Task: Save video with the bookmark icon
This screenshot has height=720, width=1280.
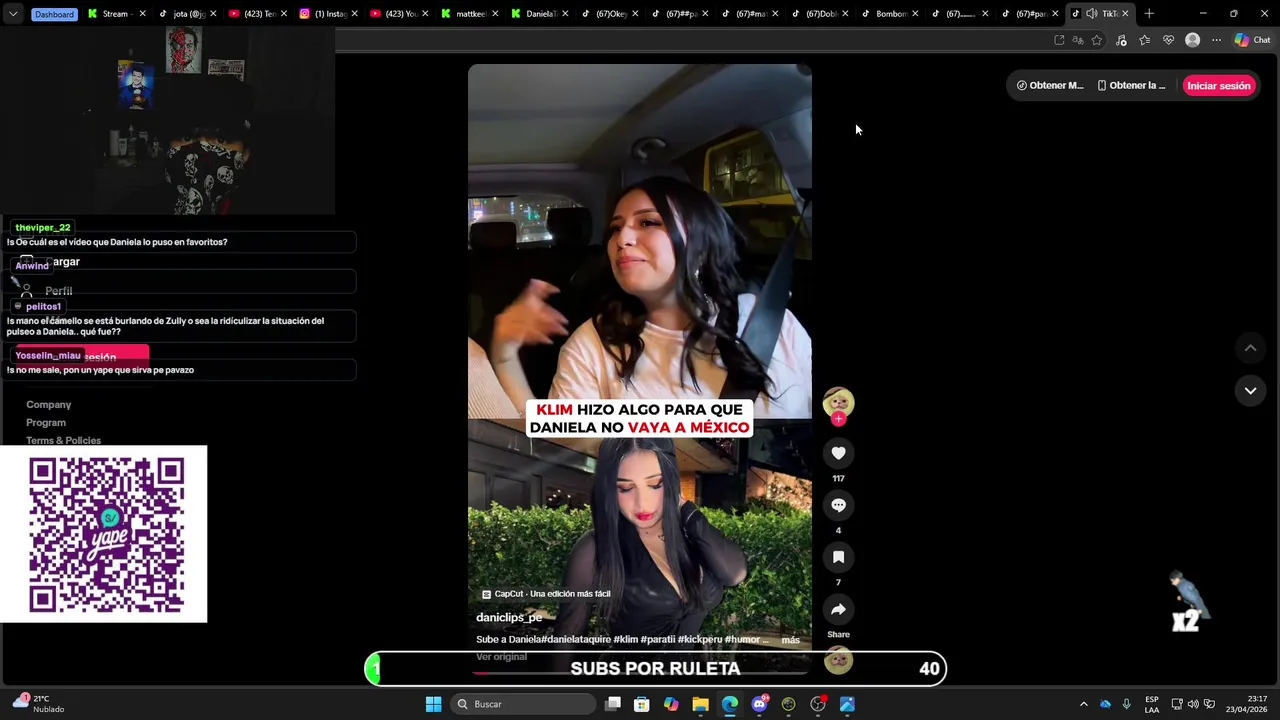Action: pyautogui.click(x=838, y=557)
